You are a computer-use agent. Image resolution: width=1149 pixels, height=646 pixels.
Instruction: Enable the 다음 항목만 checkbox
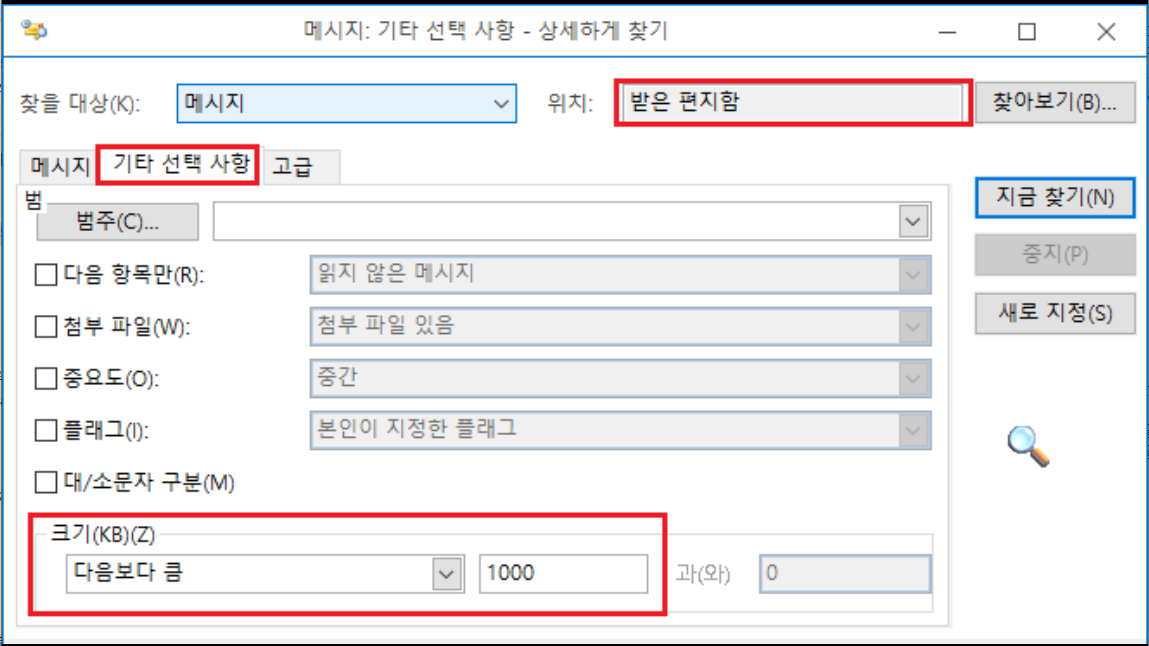pos(46,275)
